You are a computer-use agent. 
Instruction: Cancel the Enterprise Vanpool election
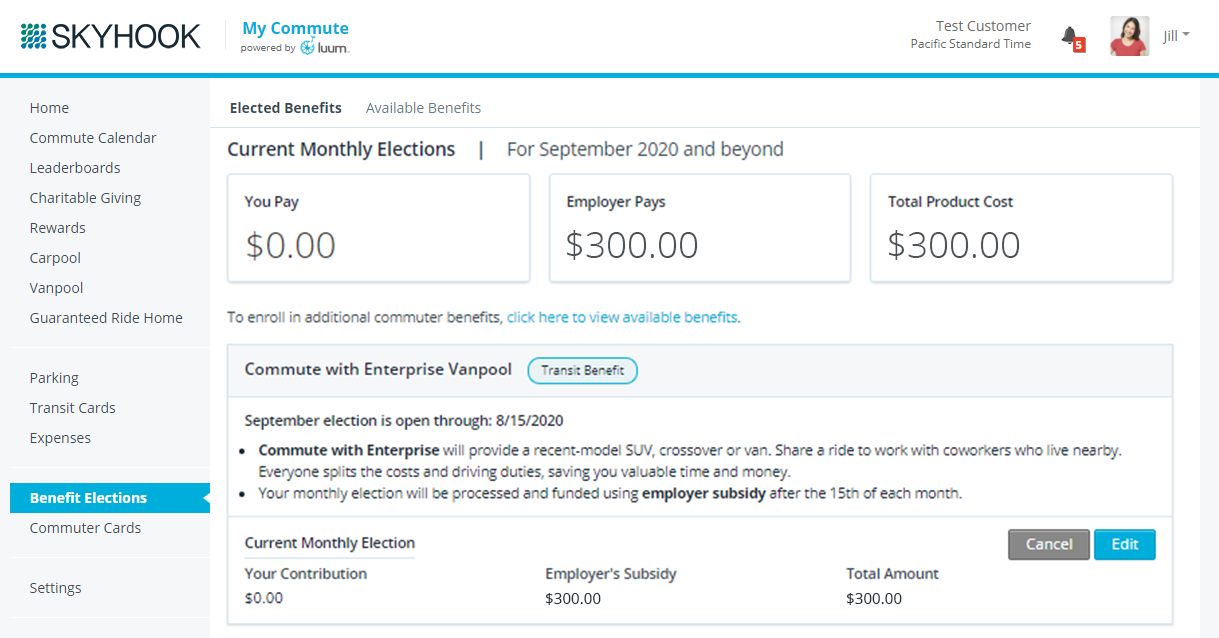[1049, 544]
